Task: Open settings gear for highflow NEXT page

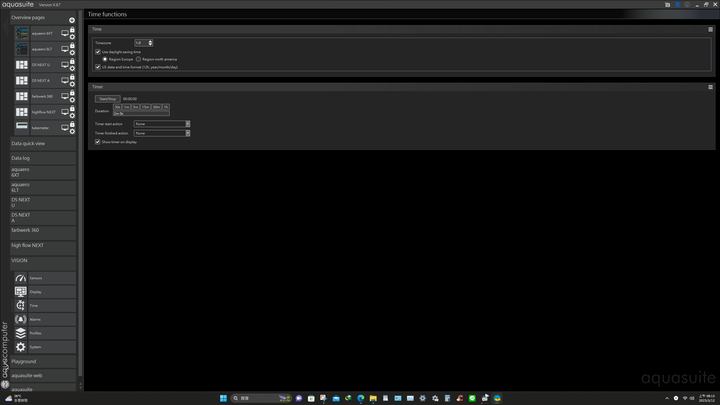Action: pyautogui.click(x=72, y=116)
